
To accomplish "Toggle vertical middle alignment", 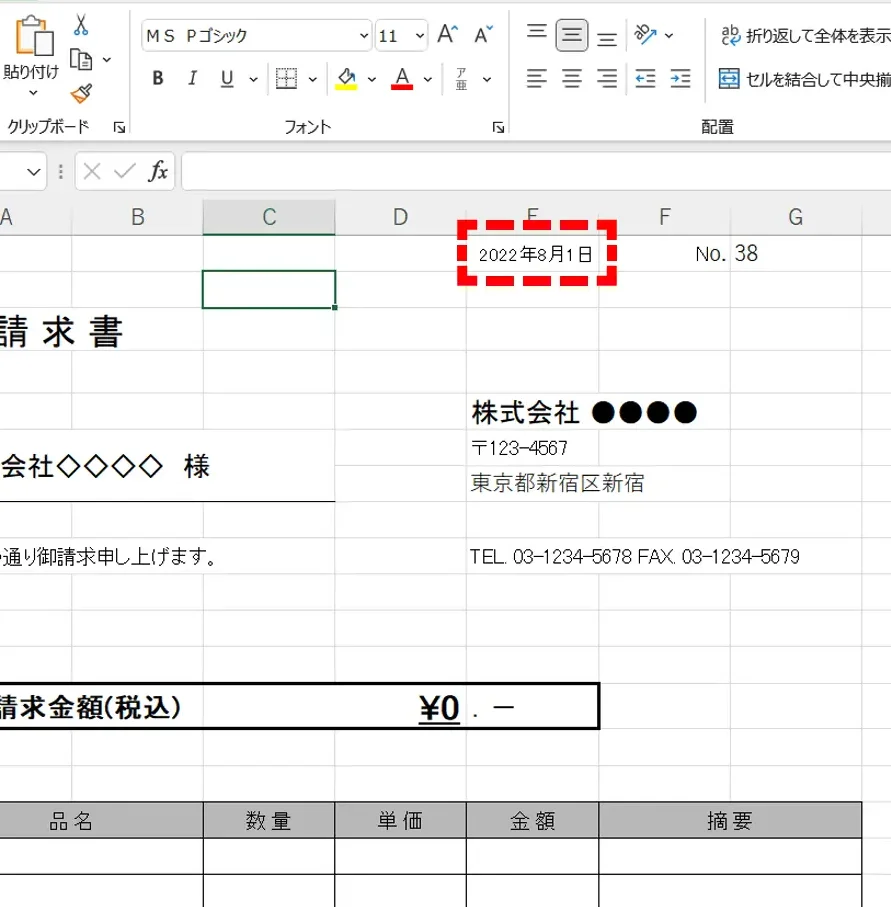I will [x=572, y=35].
